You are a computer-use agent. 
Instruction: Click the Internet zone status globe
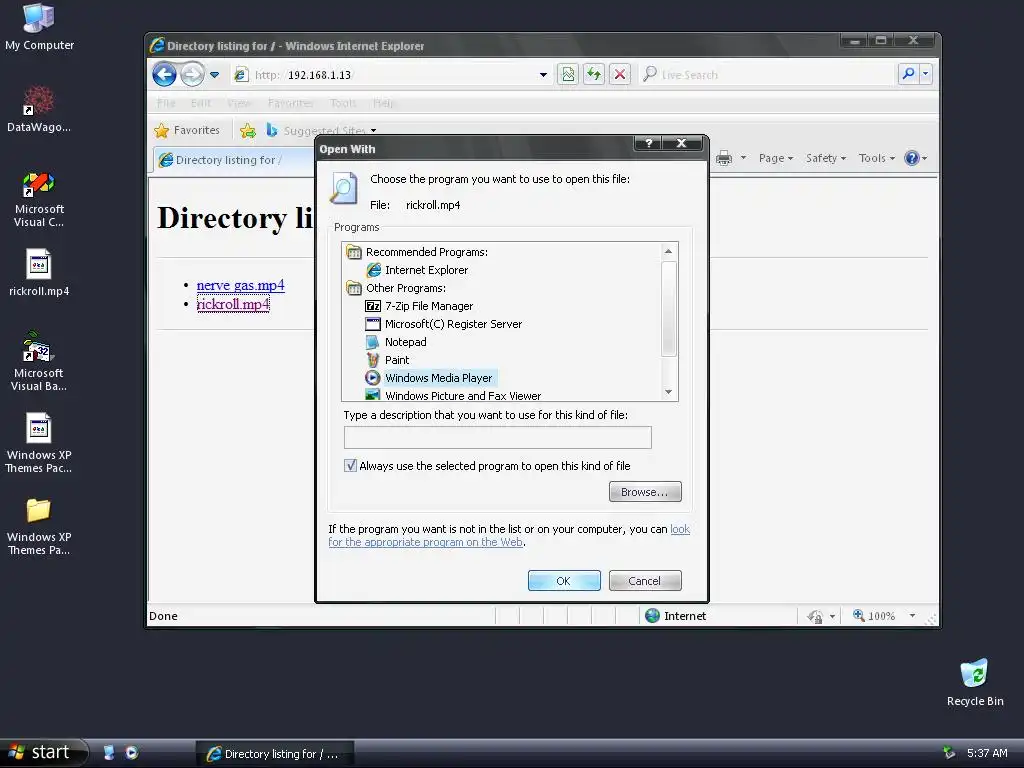pos(652,615)
